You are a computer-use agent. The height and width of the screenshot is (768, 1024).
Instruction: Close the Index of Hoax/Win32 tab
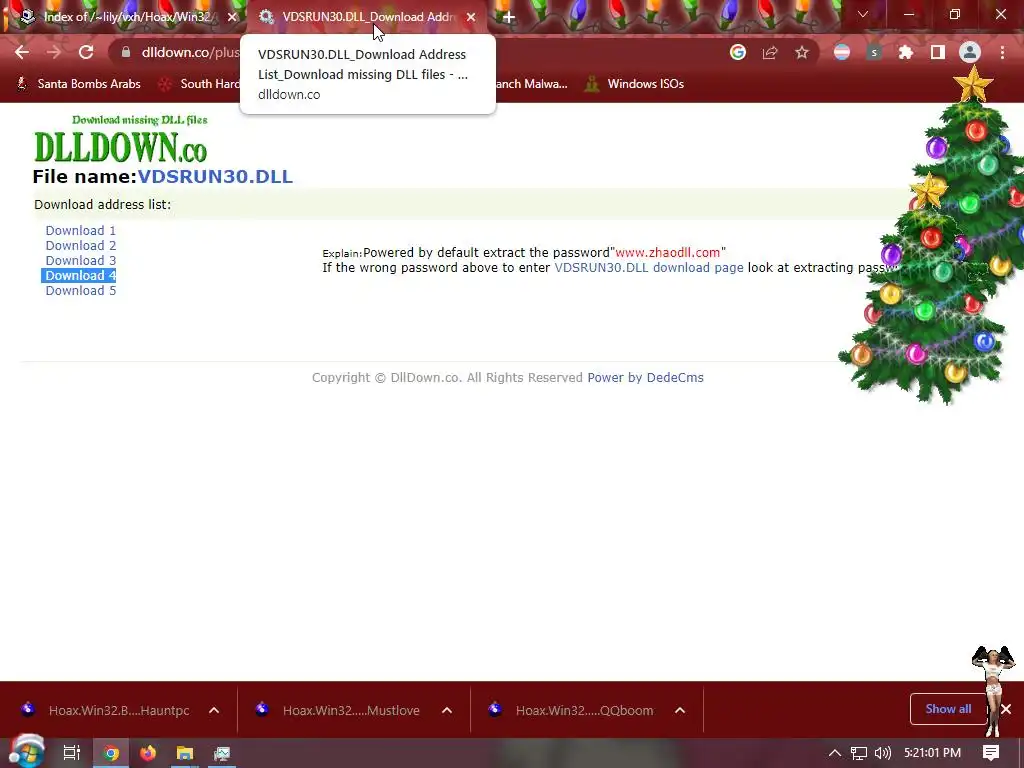click(x=232, y=17)
